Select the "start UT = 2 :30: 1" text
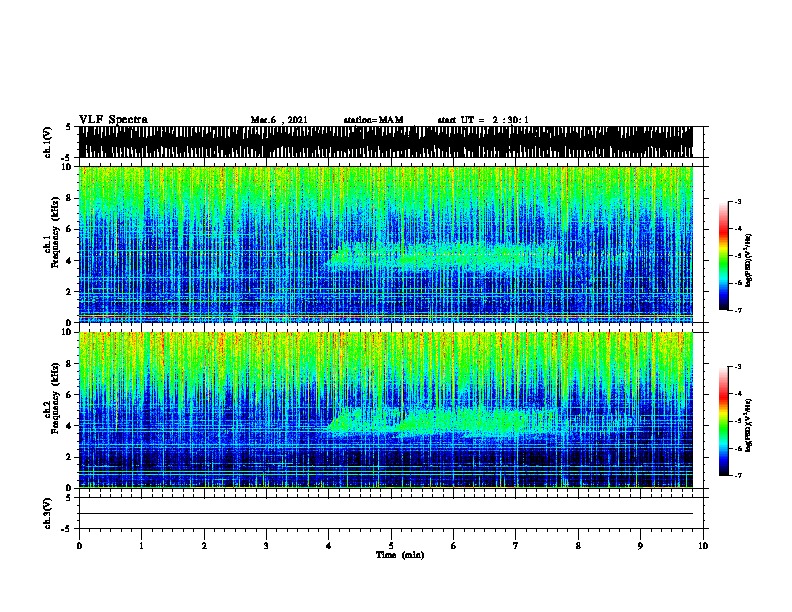The width and height of the screenshot is (792, 612). tap(483, 120)
